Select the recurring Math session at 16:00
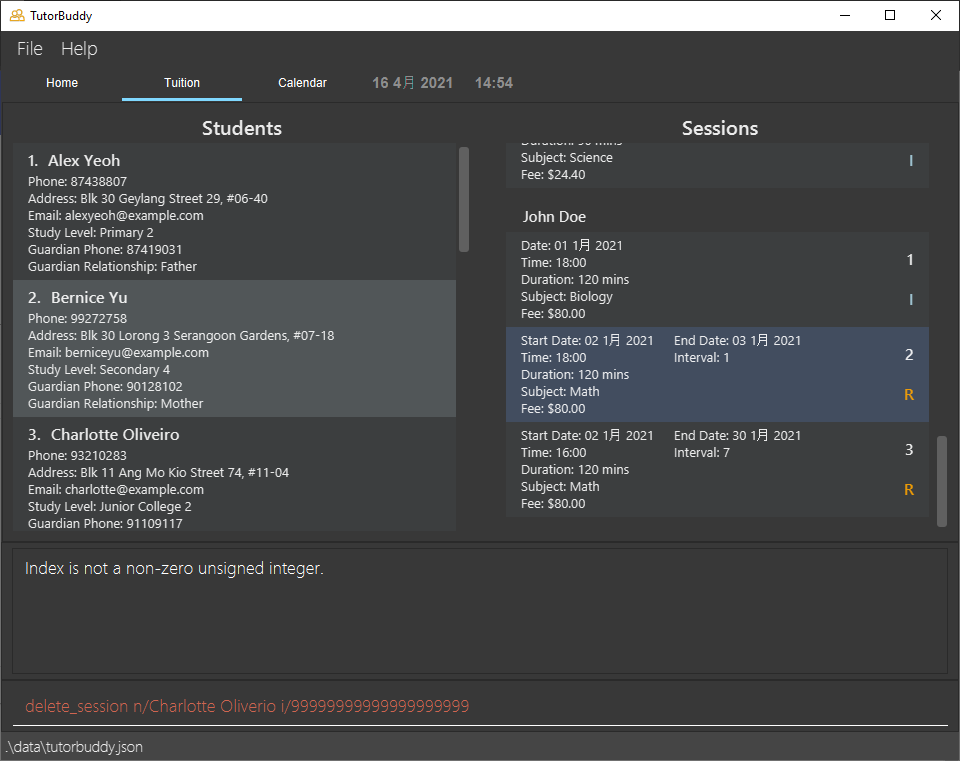The width and height of the screenshot is (960, 761). click(717, 469)
